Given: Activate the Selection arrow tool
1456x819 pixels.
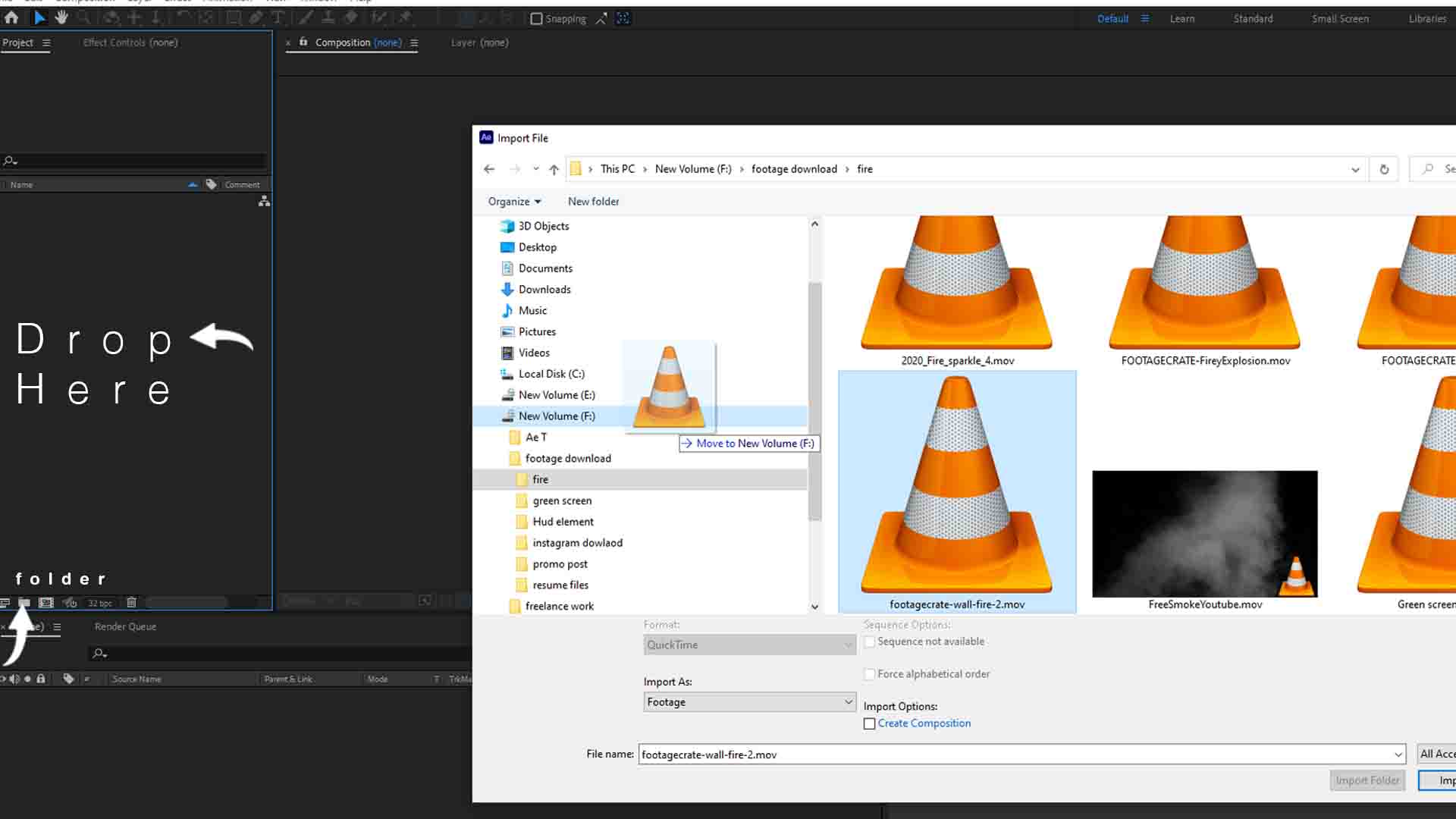Looking at the screenshot, I should click(39, 17).
